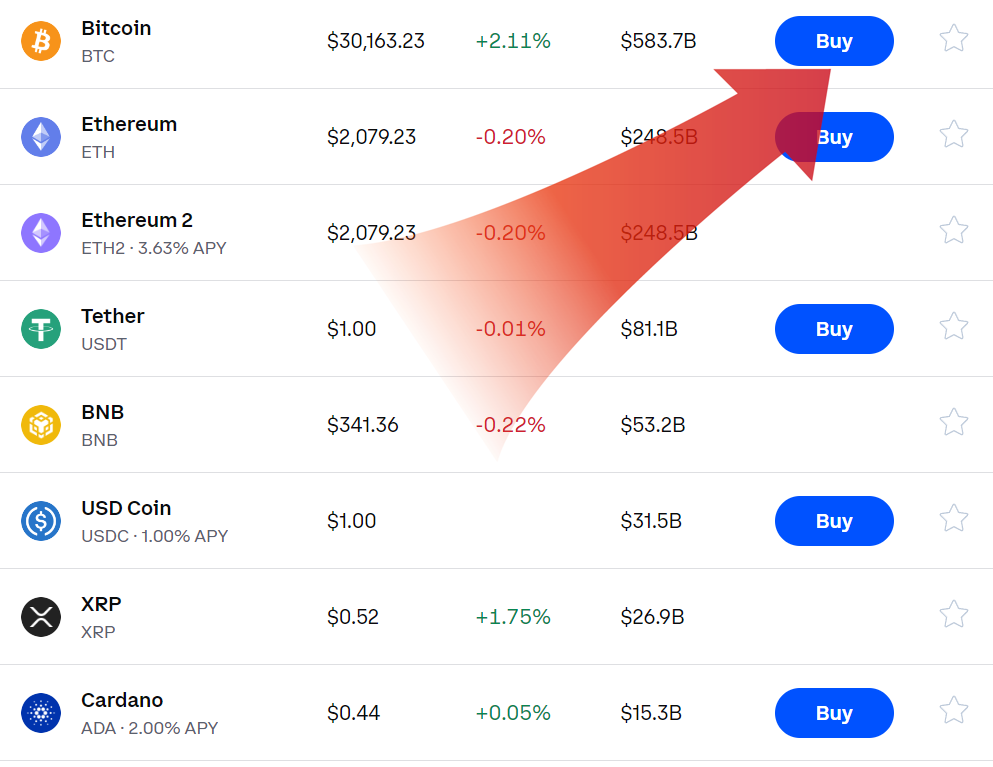Click the Ethereum logo icon
Image resolution: width=993 pixels, height=767 pixels.
41,137
